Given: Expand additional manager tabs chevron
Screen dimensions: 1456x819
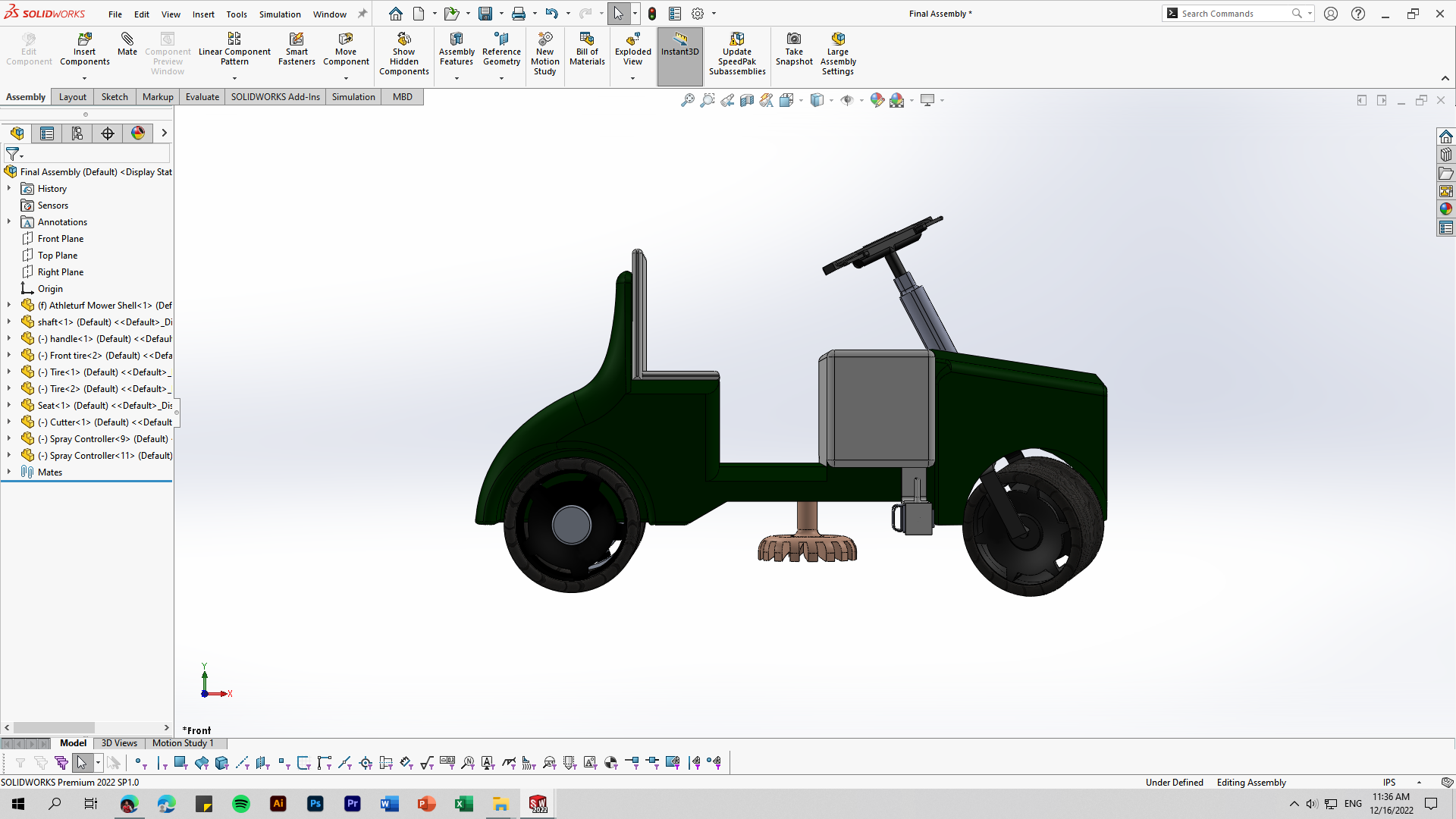Looking at the screenshot, I should [164, 133].
